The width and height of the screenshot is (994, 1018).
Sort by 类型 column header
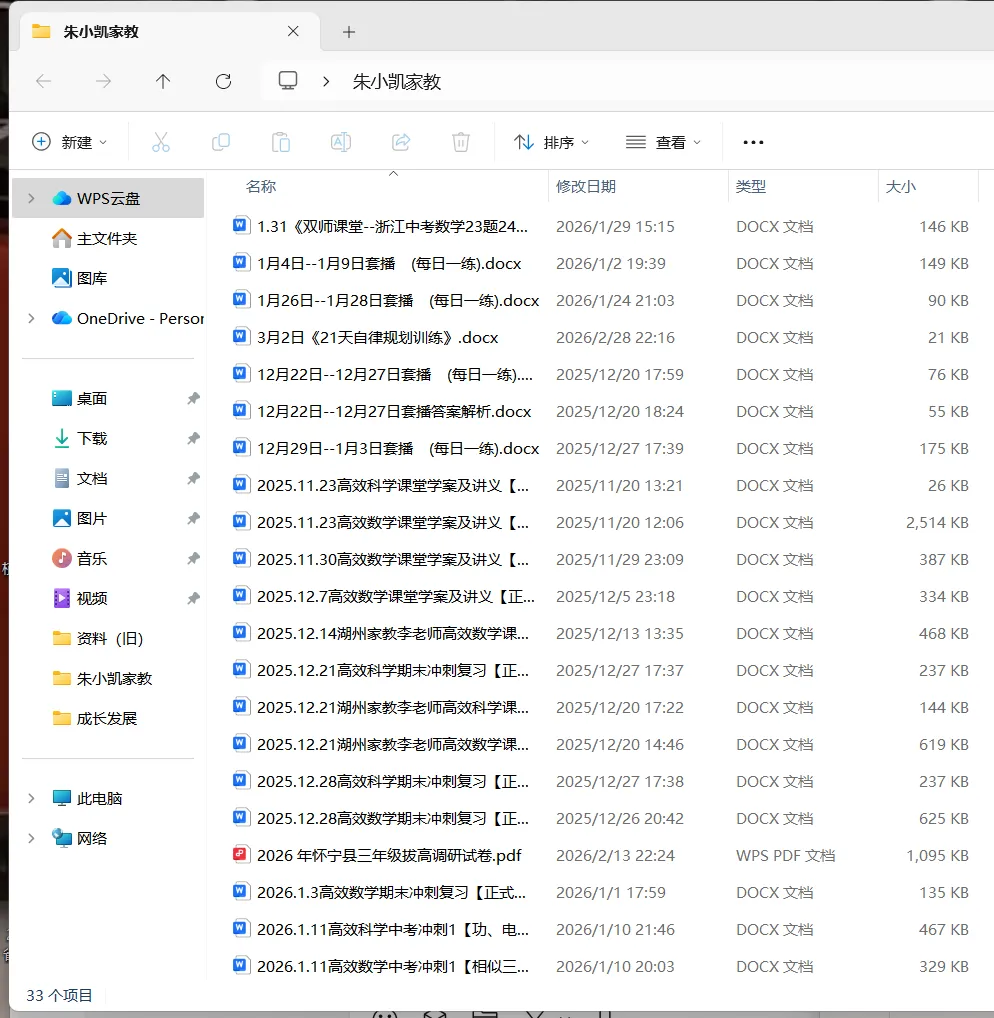(751, 187)
